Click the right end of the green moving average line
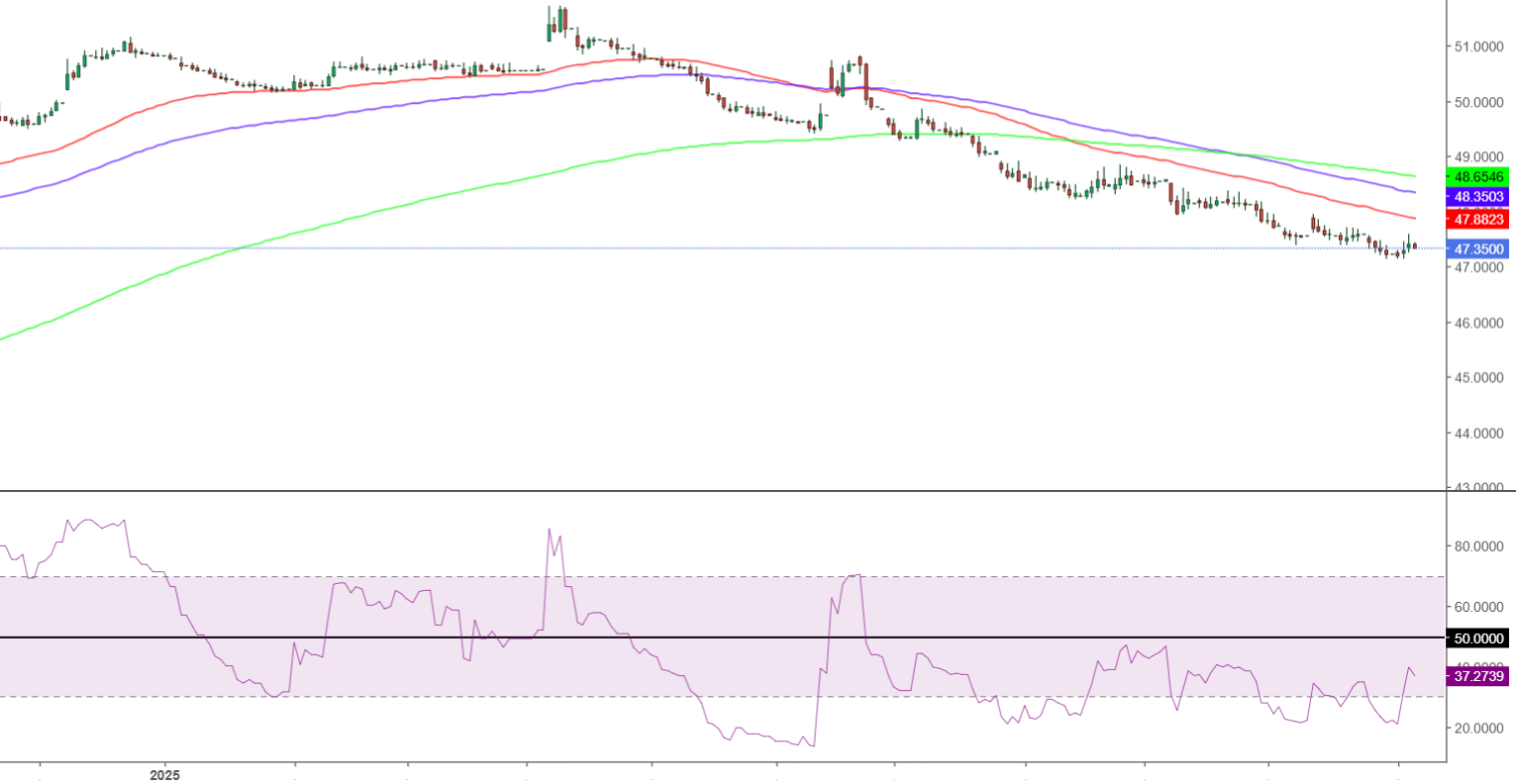Image resolution: width=1516 pixels, height=784 pixels. tap(1413, 175)
